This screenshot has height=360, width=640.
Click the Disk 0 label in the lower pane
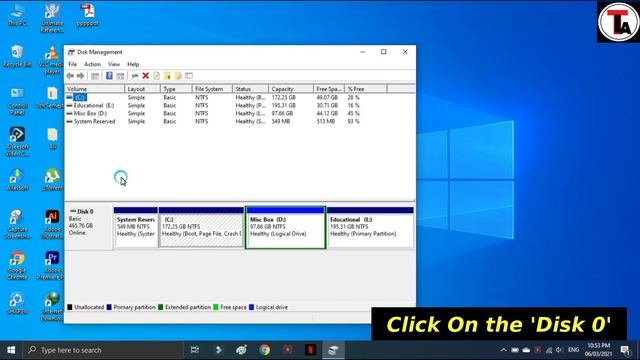click(x=85, y=211)
